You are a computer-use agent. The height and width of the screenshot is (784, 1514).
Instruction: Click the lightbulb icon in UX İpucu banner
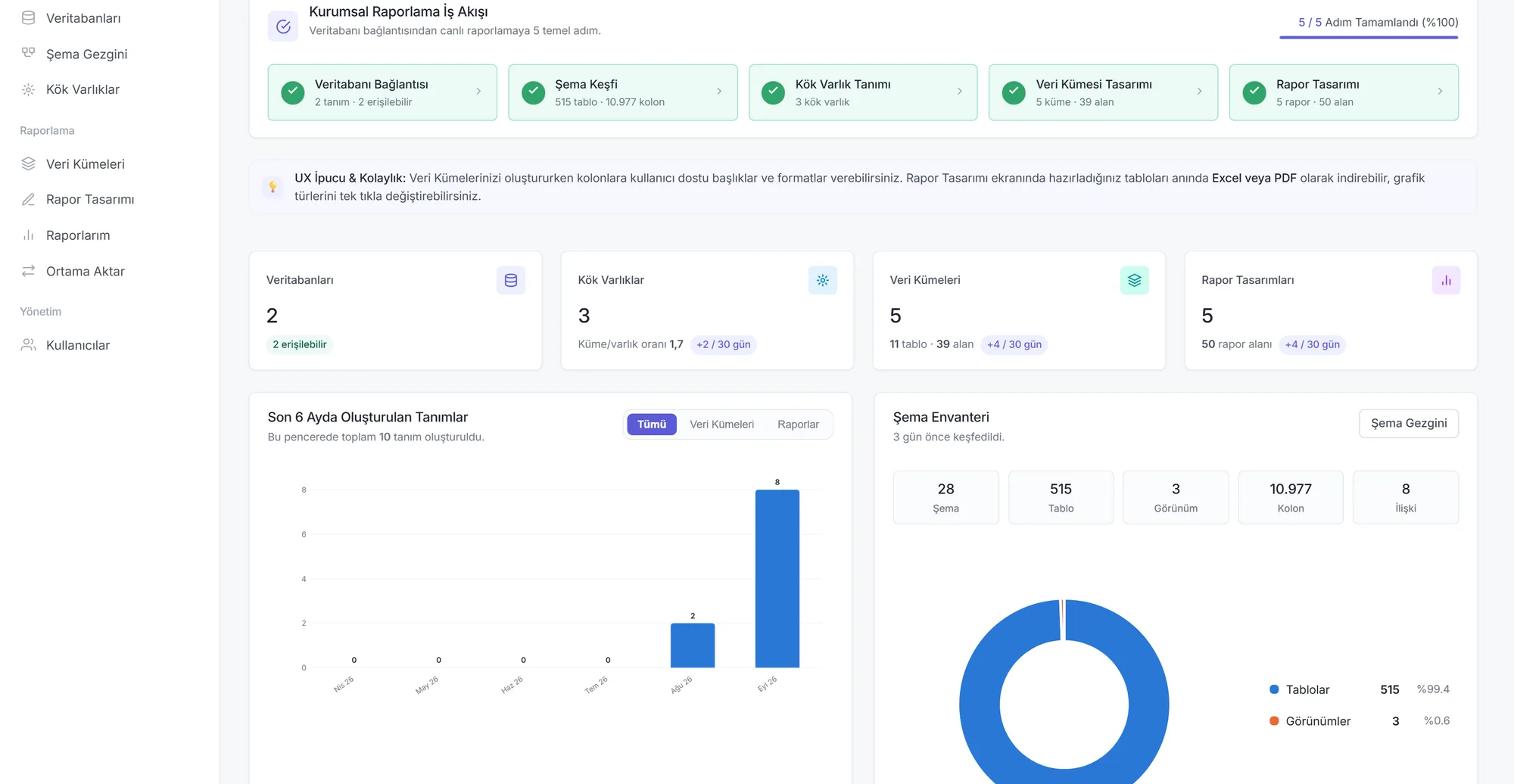273,187
